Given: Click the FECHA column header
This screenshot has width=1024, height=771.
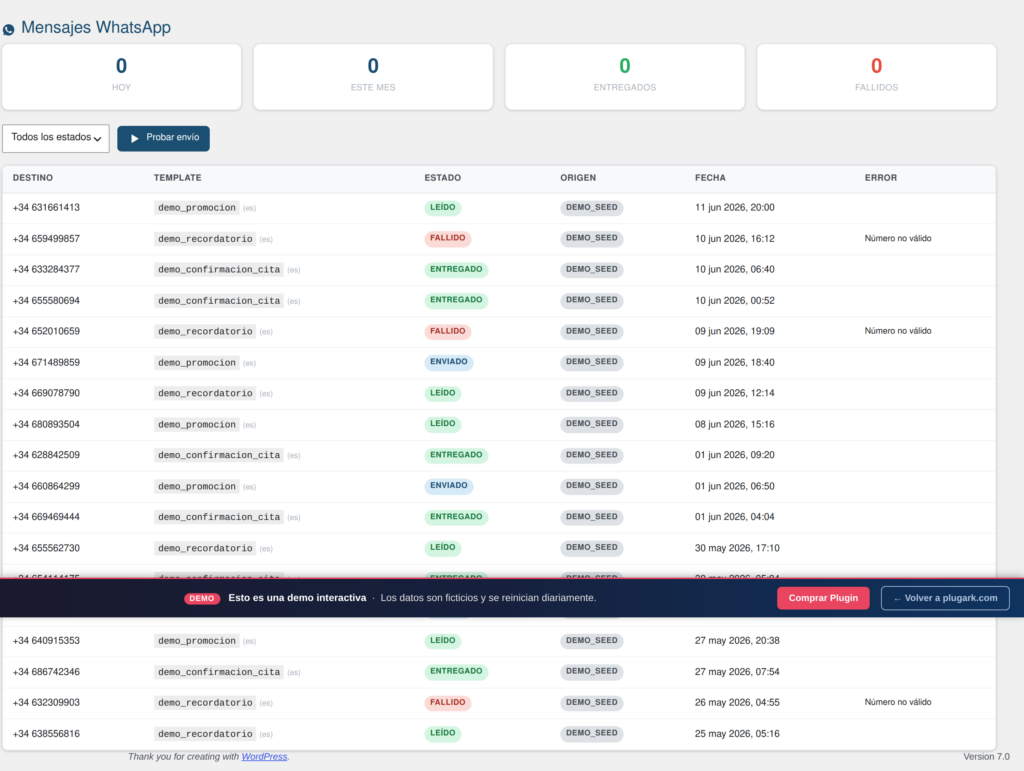Looking at the screenshot, I should point(710,178).
